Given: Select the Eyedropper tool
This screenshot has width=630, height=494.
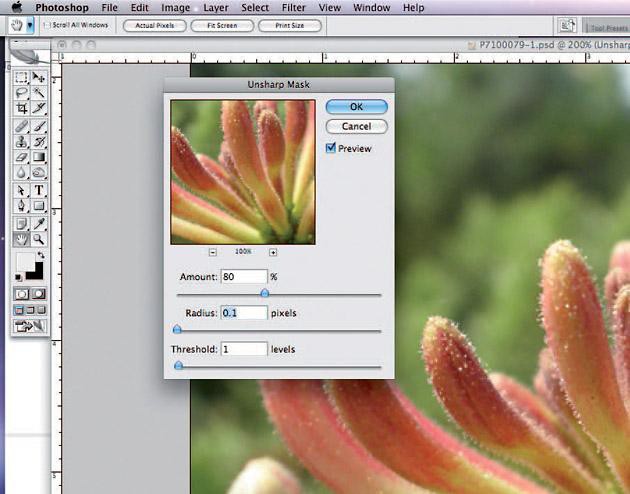Looking at the screenshot, I should pos(39,223).
